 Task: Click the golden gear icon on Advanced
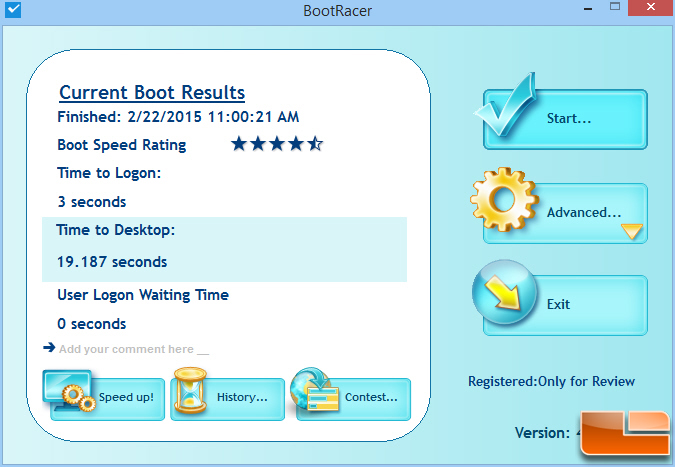click(x=504, y=199)
